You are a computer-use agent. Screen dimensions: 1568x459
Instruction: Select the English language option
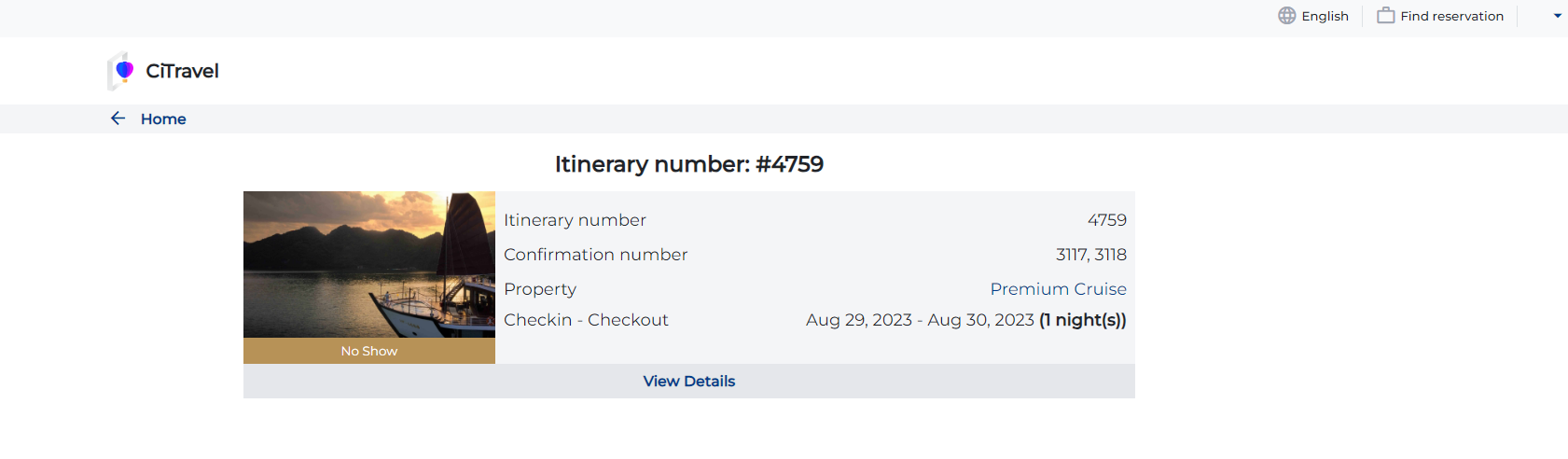click(x=1325, y=16)
